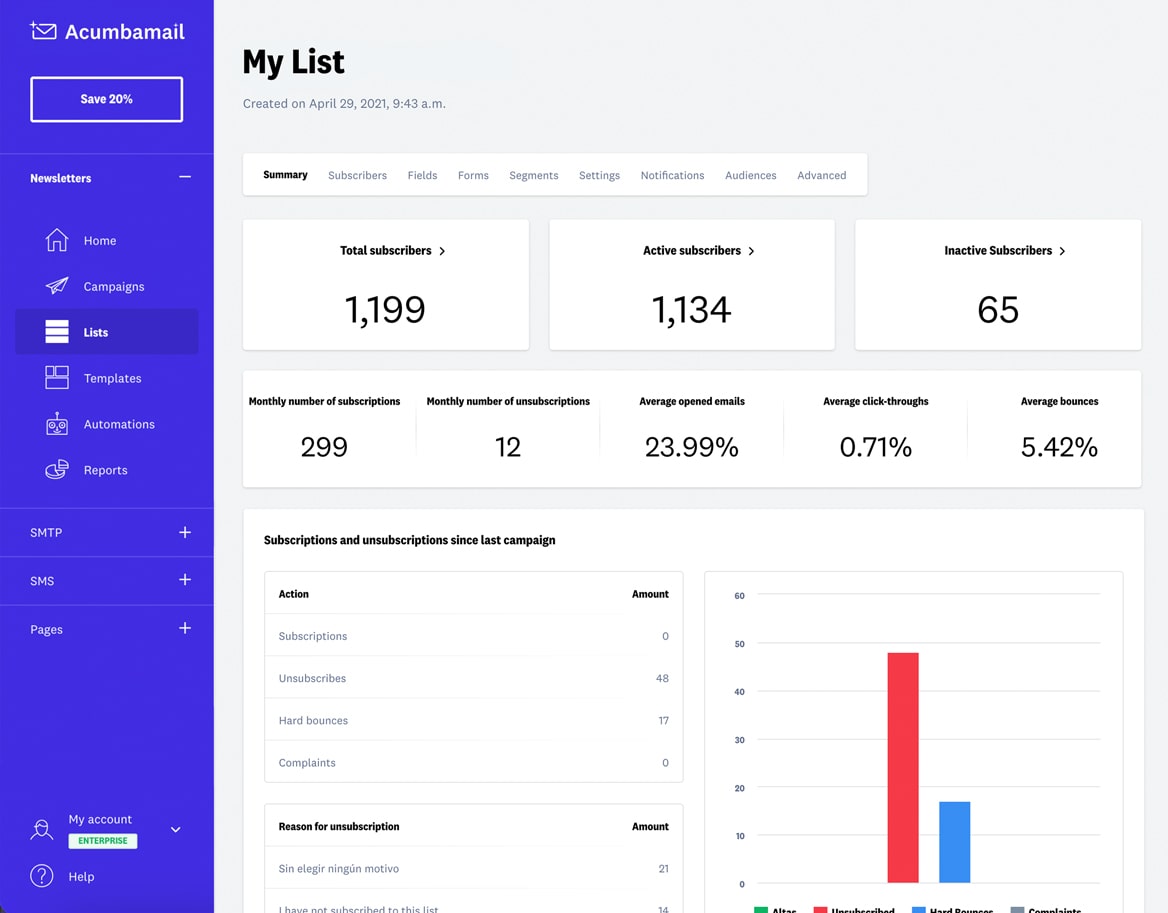Image resolution: width=1168 pixels, height=913 pixels.
Task: Expand the SMS section
Action: tap(185, 580)
